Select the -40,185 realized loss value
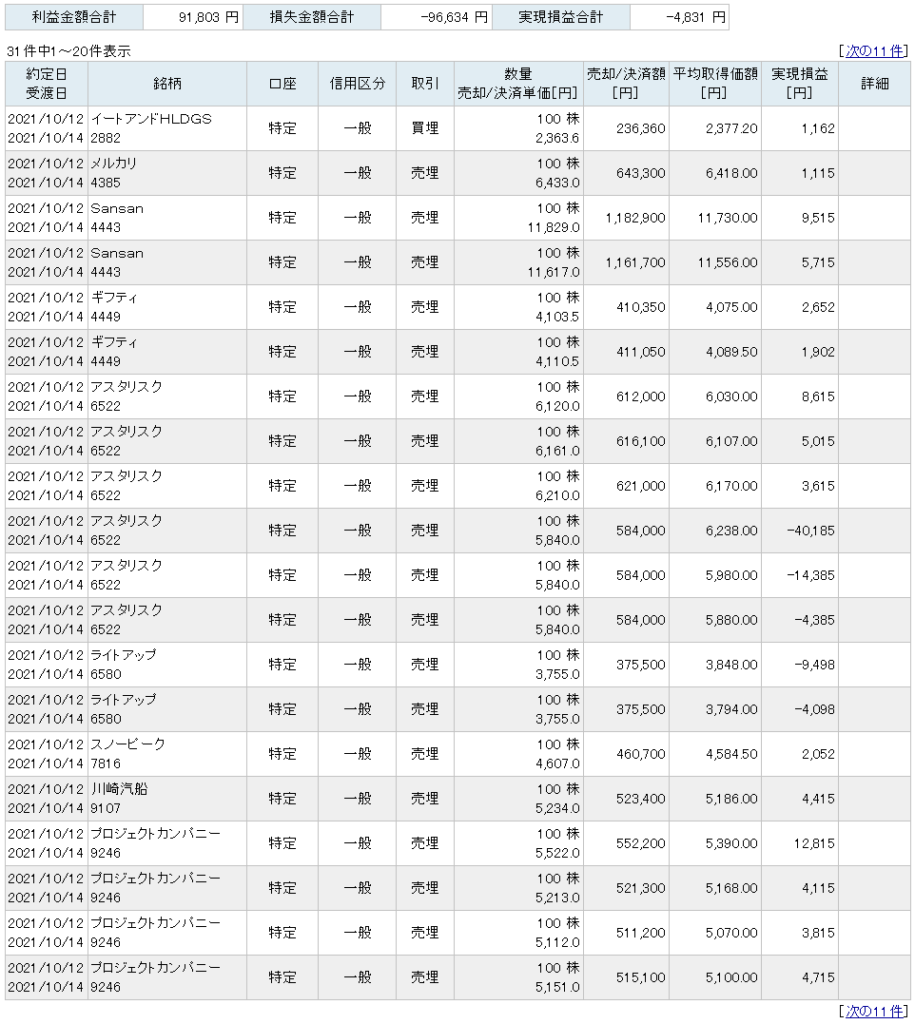 [x=811, y=530]
